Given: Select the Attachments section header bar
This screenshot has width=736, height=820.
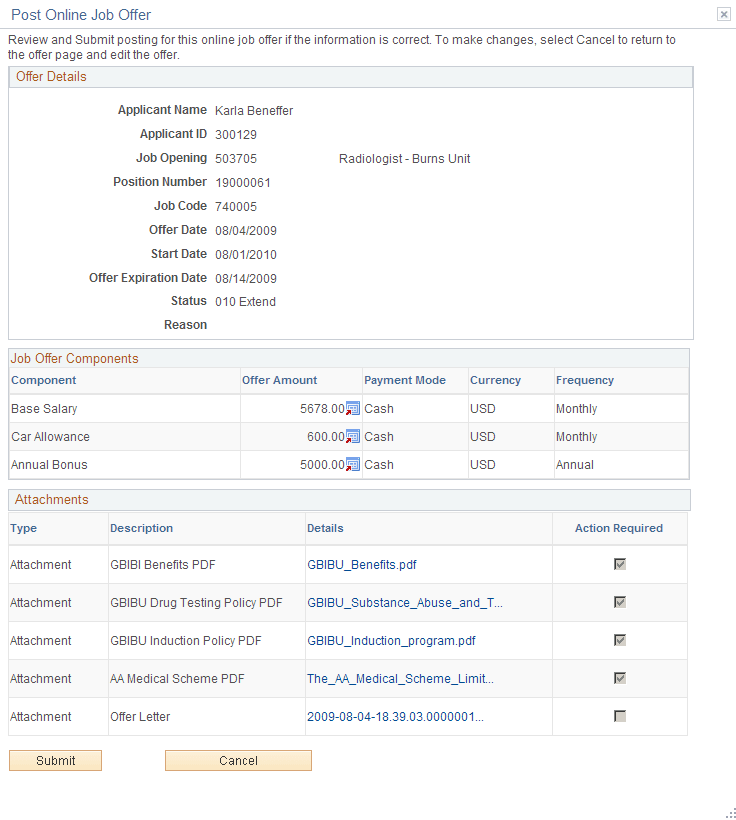Looking at the screenshot, I should [x=348, y=499].
